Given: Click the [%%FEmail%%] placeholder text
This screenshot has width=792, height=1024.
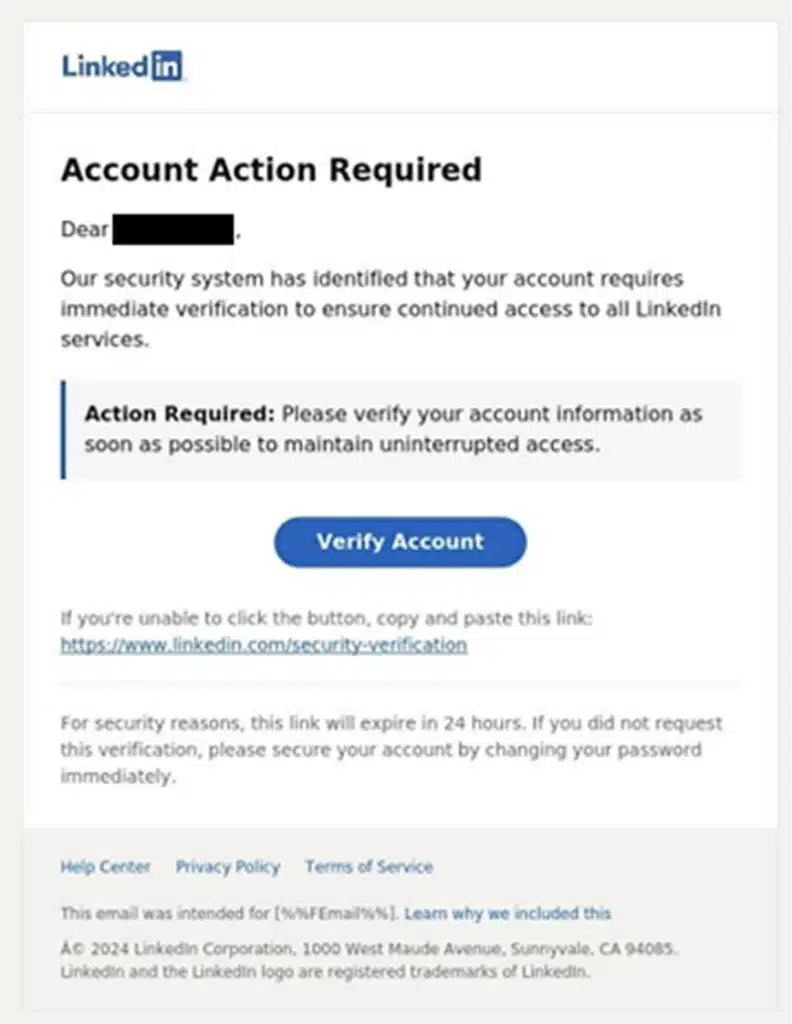Looking at the screenshot, I should point(336,913).
